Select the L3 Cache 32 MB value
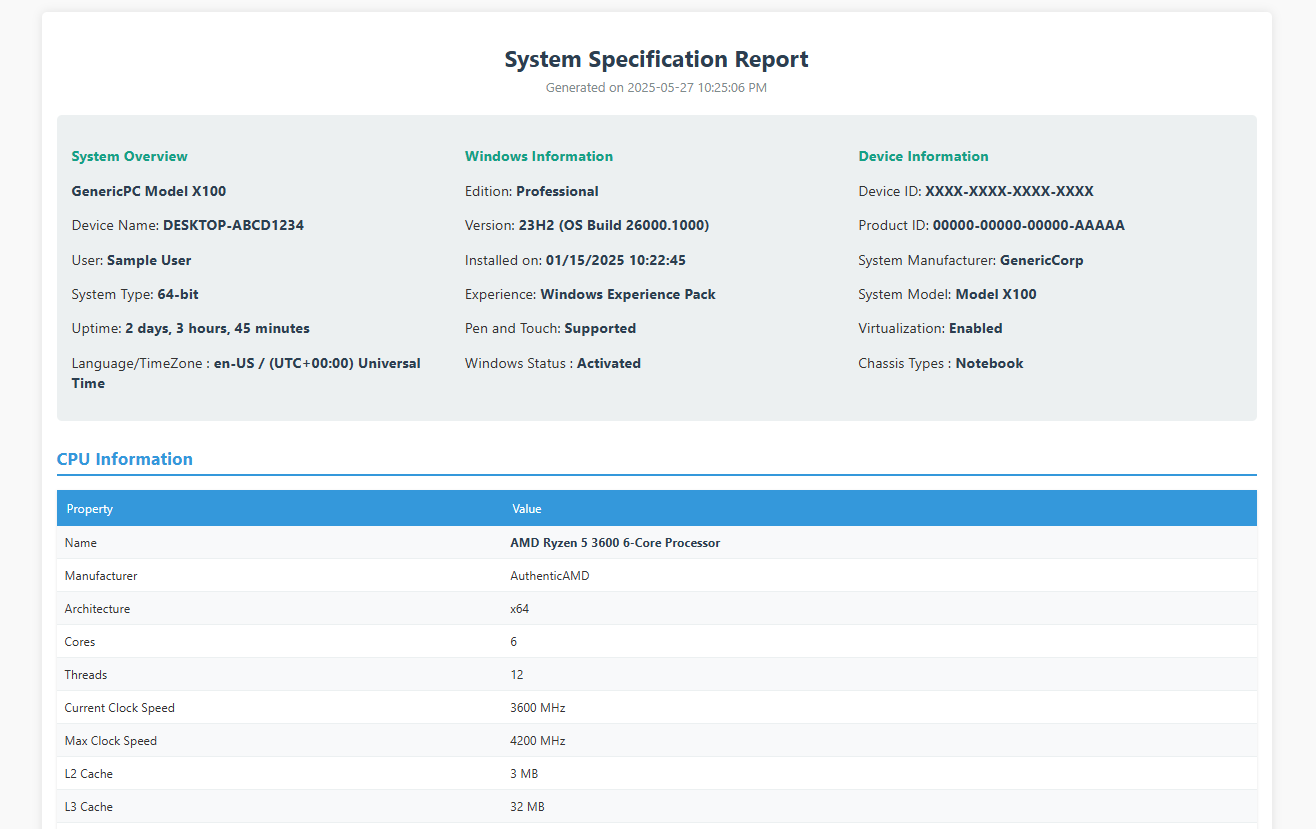 pos(527,807)
